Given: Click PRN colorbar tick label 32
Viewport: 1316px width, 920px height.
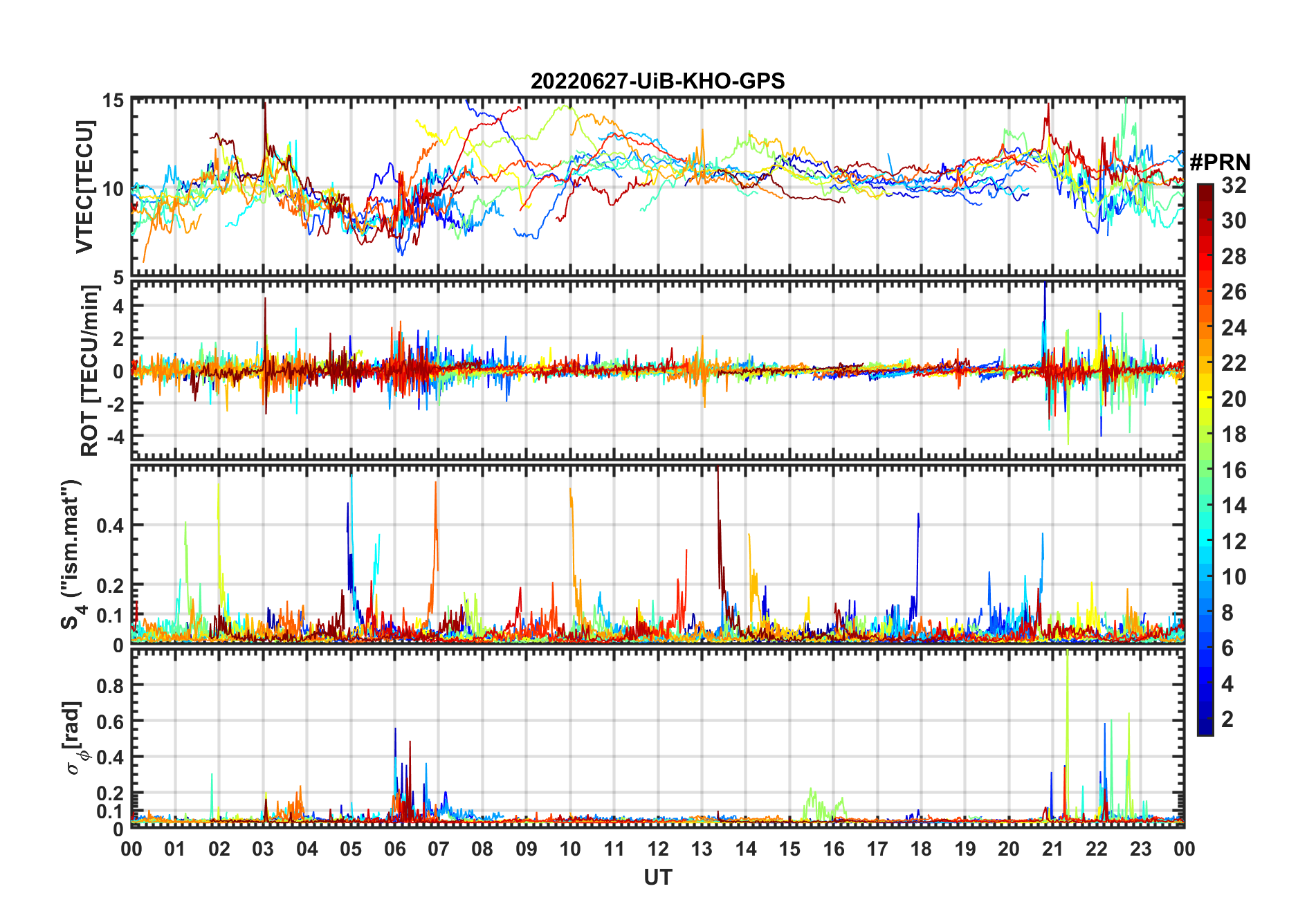Looking at the screenshot, I should [1234, 185].
